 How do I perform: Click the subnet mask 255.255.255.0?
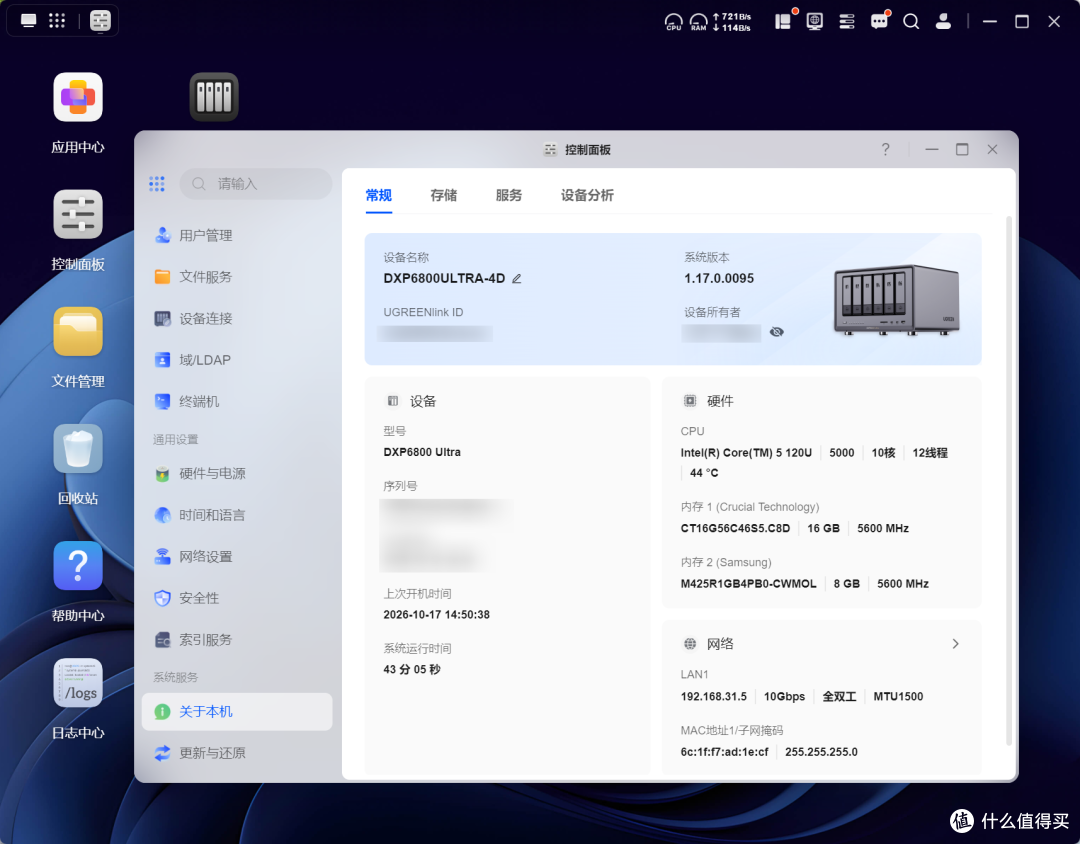coord(821,752)
